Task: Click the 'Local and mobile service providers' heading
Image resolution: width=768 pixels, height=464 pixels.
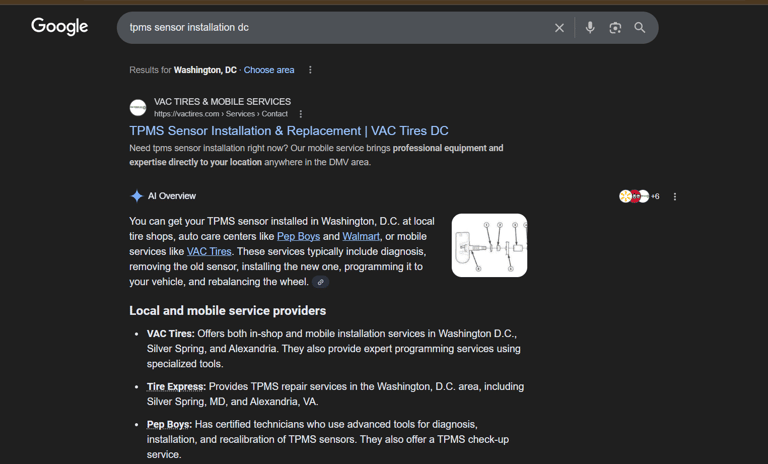Action: click(x=228, y=311)
